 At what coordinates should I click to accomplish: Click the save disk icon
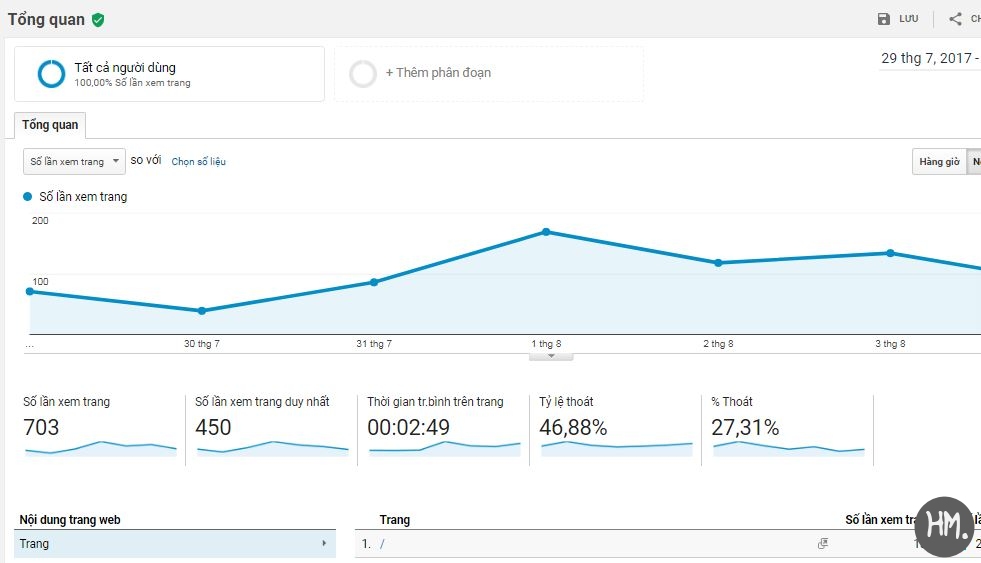(x=883, y=19)
